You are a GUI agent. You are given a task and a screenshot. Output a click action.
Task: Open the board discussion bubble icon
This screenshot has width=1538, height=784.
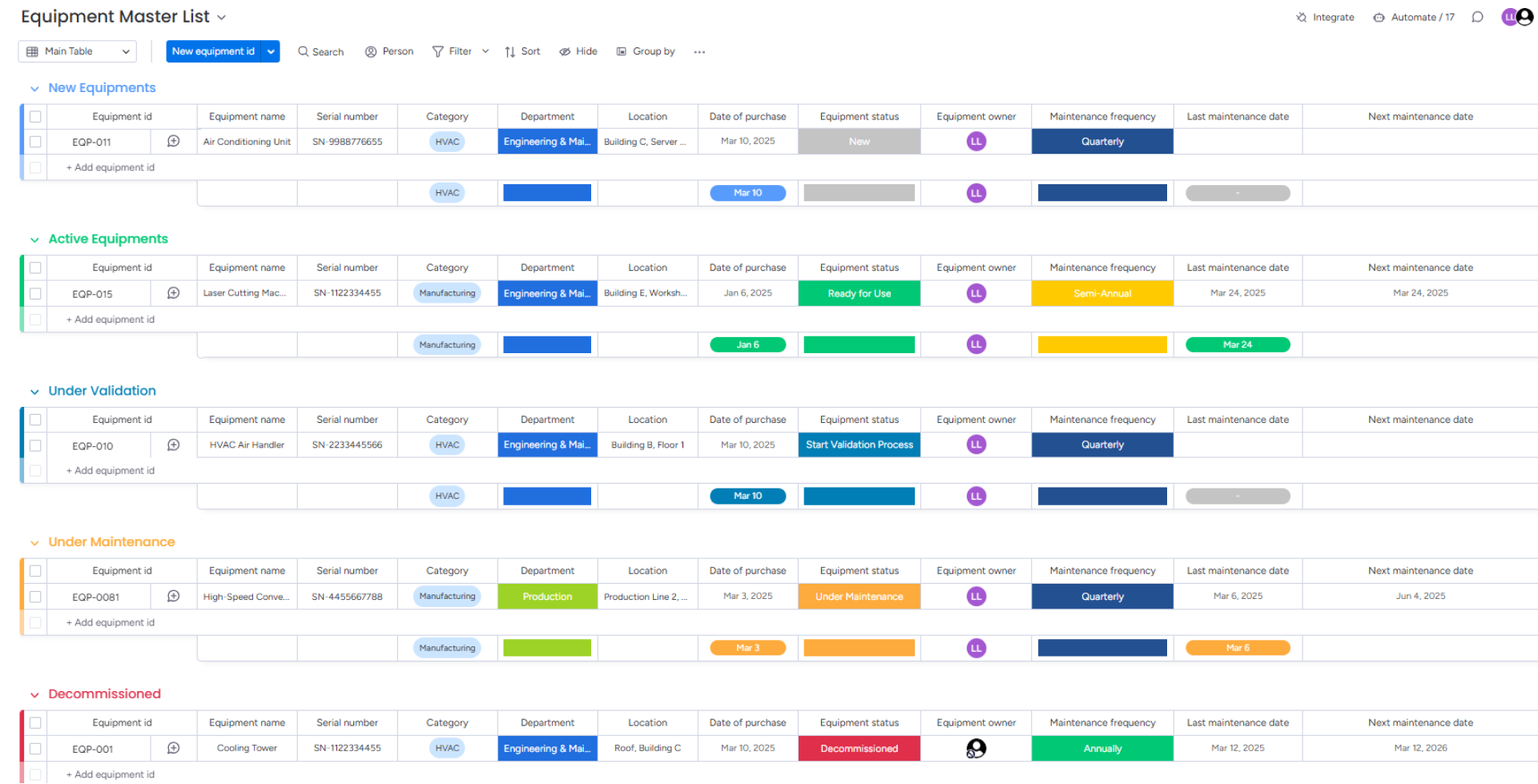[1477, 18]
